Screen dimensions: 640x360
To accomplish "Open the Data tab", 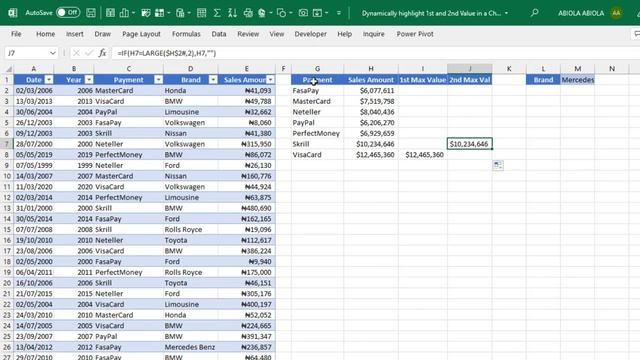I will [x=219, y=34].
